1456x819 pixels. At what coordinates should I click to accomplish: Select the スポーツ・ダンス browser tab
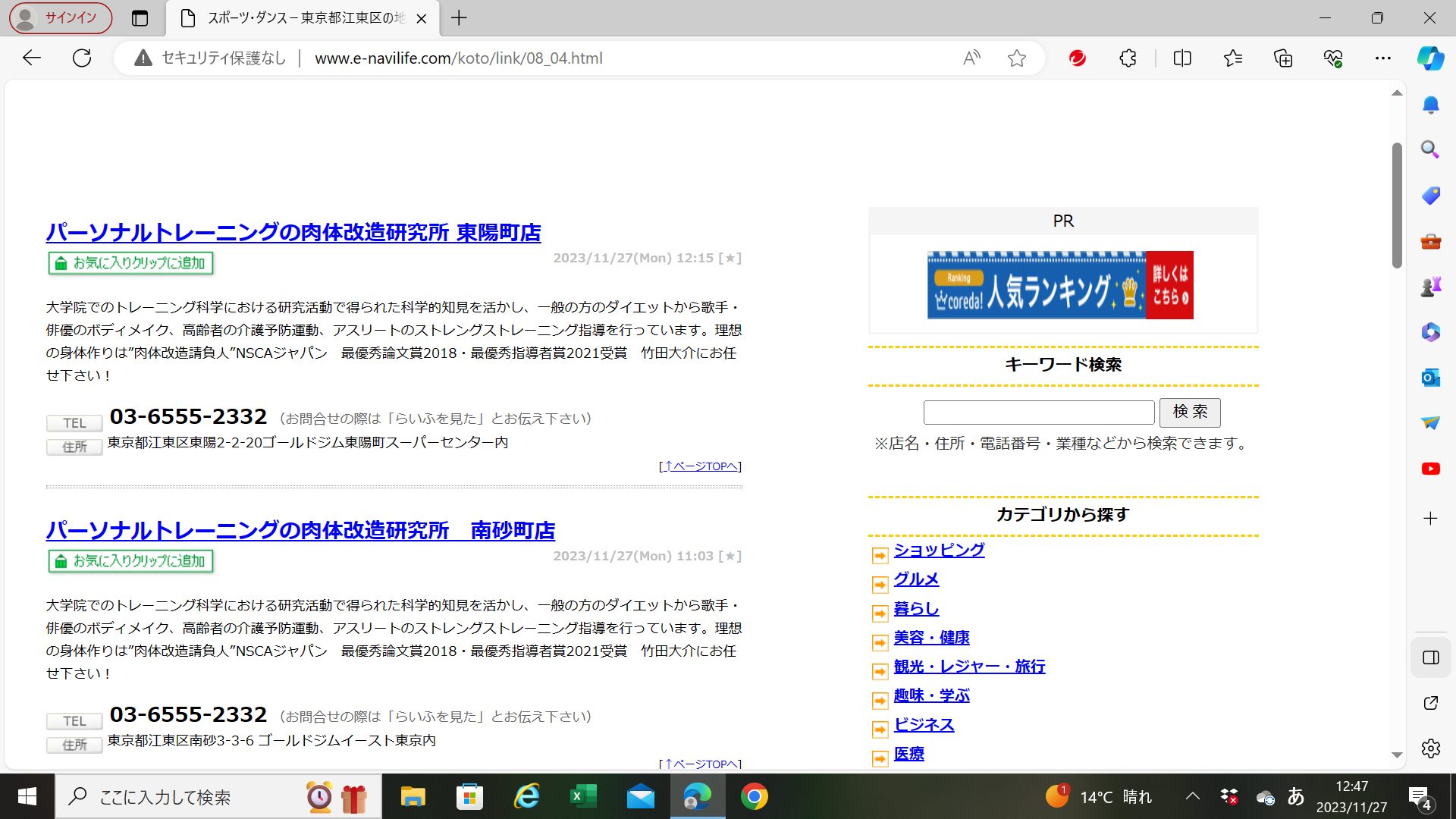click(x=303, y=18)
